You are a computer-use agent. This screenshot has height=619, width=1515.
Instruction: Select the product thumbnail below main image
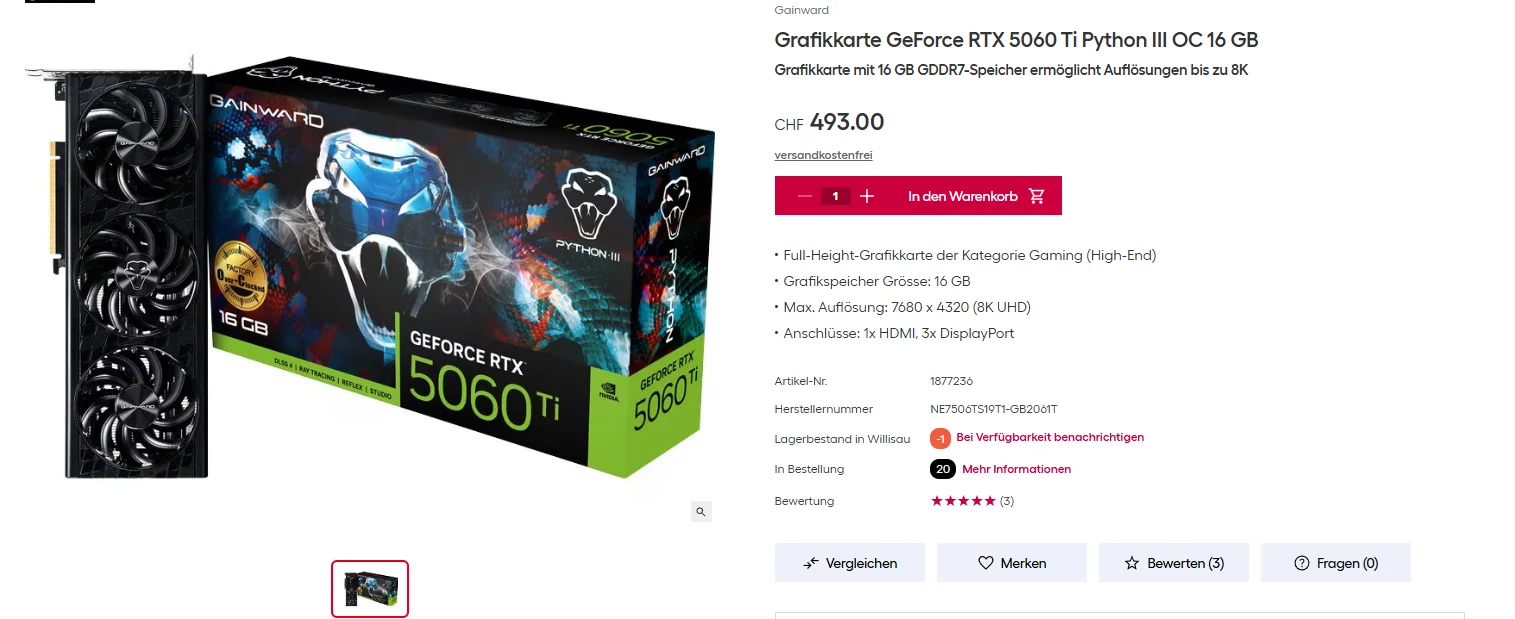pyautogui.click(x=370, y=589)
